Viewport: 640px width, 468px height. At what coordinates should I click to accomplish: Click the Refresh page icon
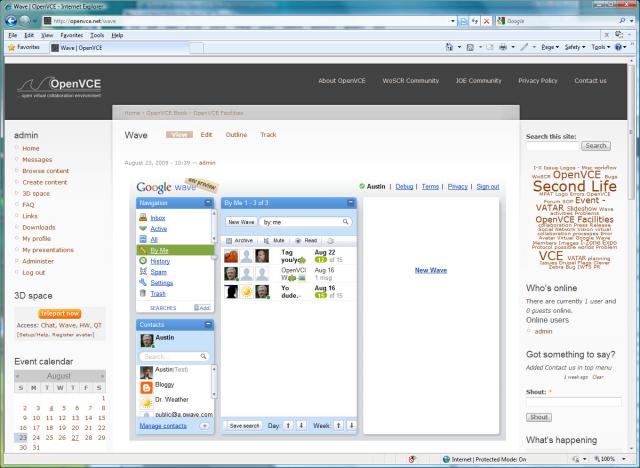[475, 21]
